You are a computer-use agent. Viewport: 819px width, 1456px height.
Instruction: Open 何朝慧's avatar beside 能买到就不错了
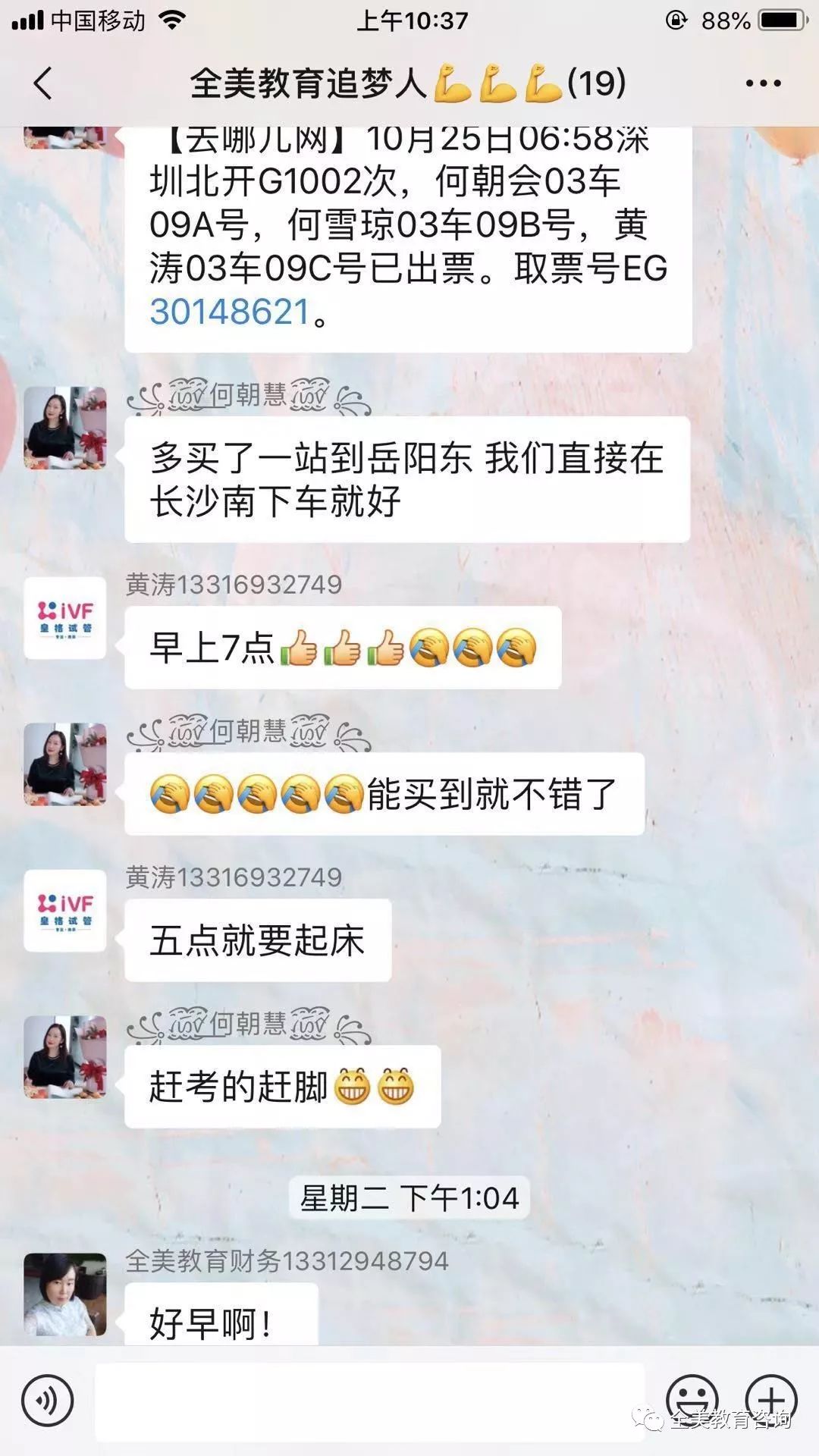pyautogui.click(x=65, y=764)
